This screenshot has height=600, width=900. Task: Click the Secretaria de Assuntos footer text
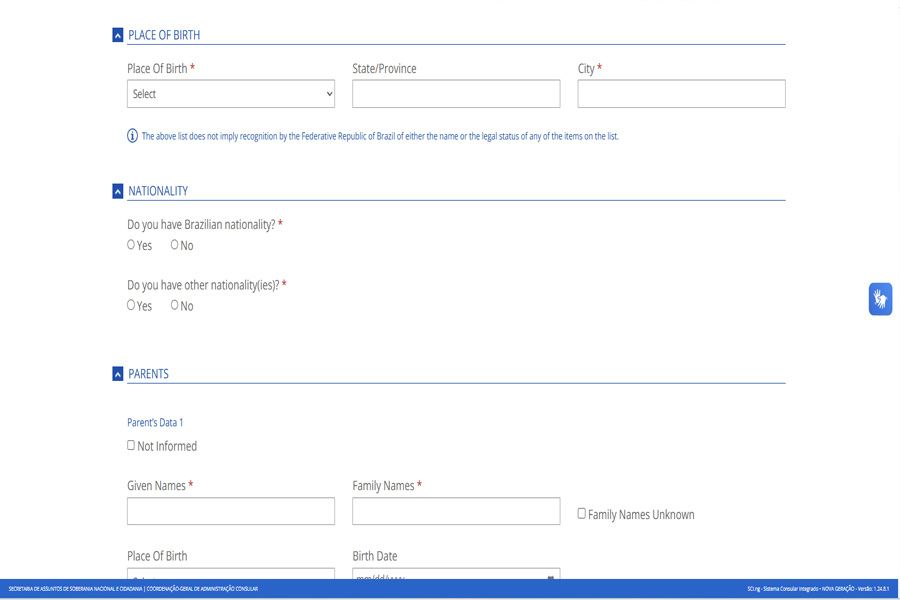[x=133, y=589]
